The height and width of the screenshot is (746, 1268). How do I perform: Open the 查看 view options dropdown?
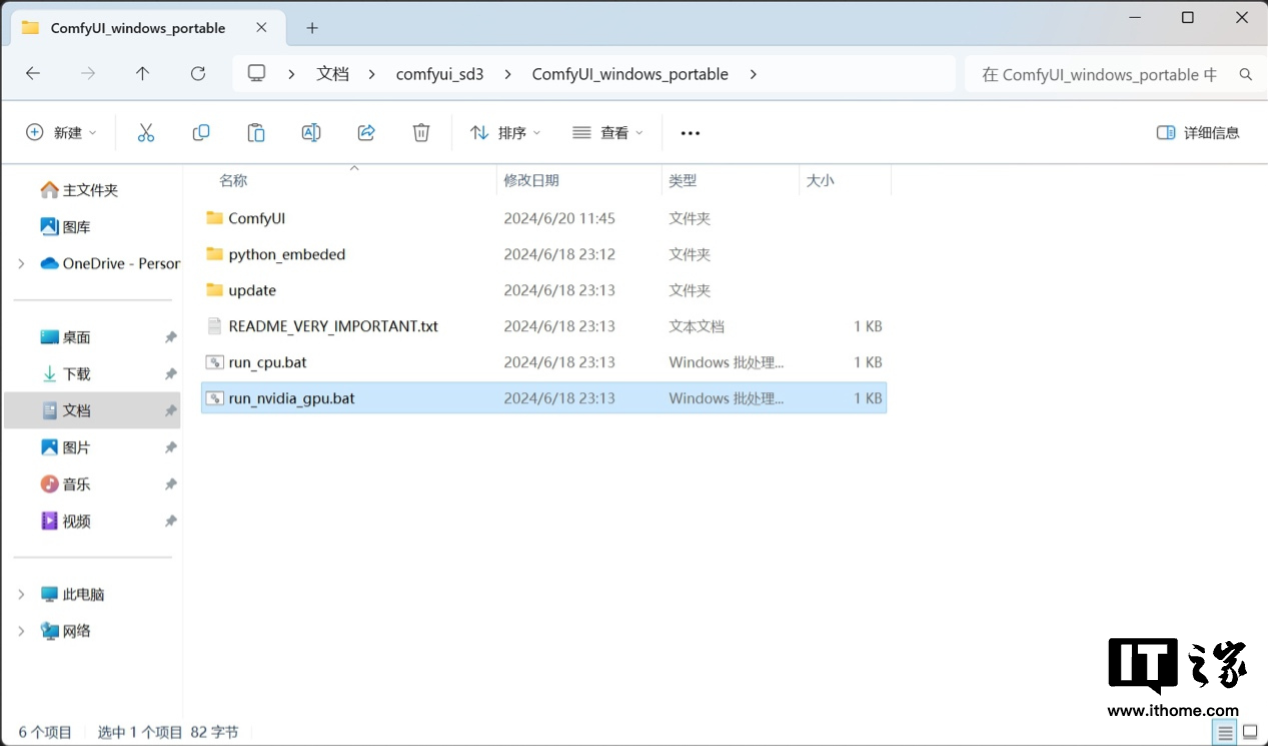coord(607,132)
